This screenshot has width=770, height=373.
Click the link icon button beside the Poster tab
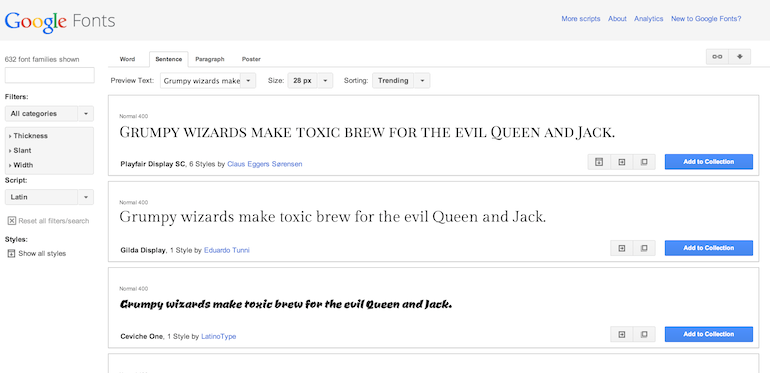click(x=717, y=57)
